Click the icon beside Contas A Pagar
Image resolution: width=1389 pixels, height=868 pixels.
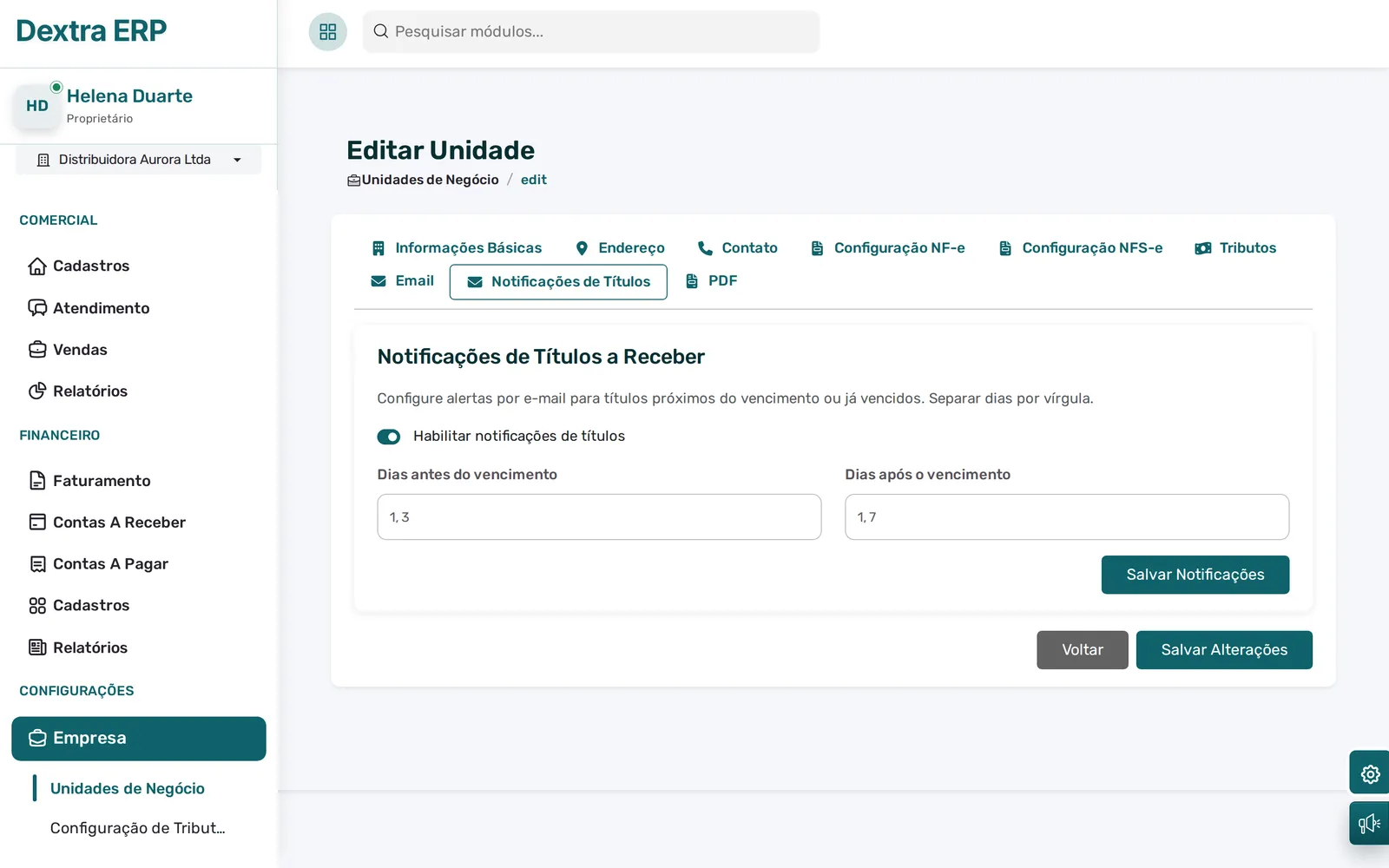click(x=37, y=564)
